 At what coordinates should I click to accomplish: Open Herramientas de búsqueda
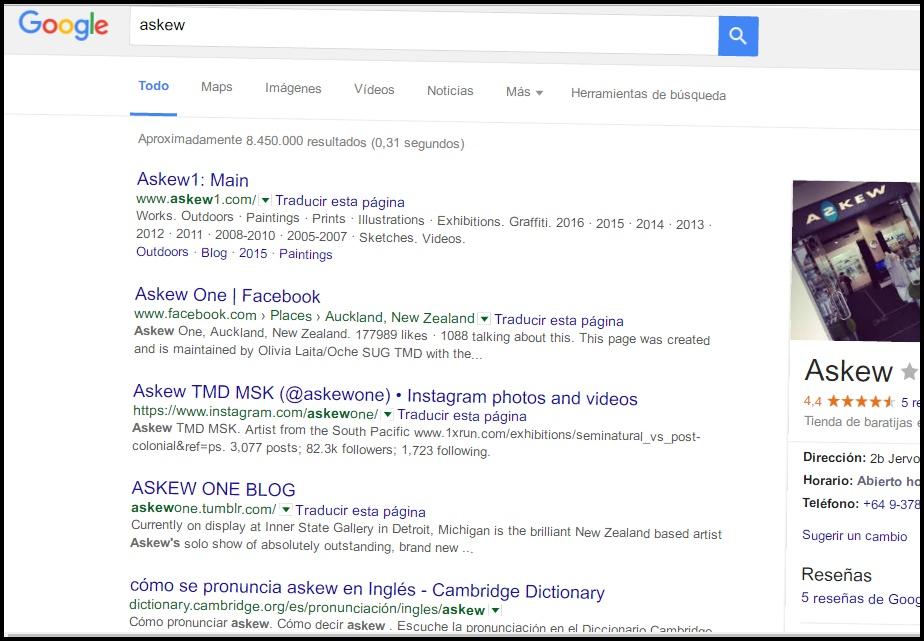648,95
